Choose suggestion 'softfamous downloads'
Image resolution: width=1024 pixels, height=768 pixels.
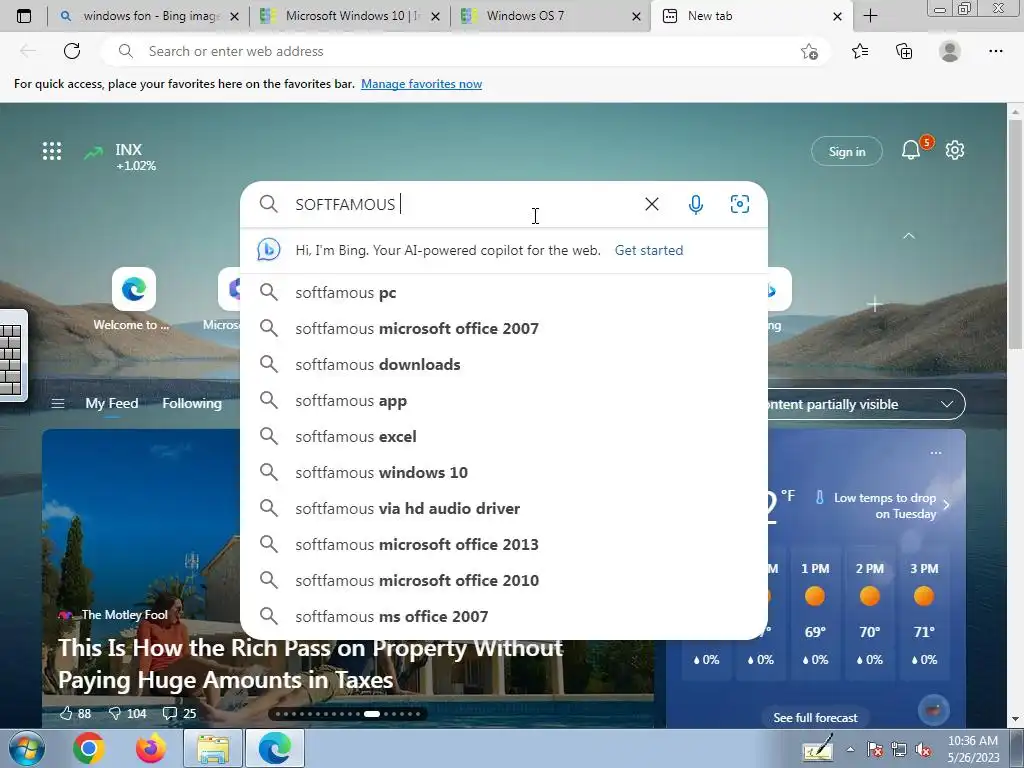tap(504, 364)
